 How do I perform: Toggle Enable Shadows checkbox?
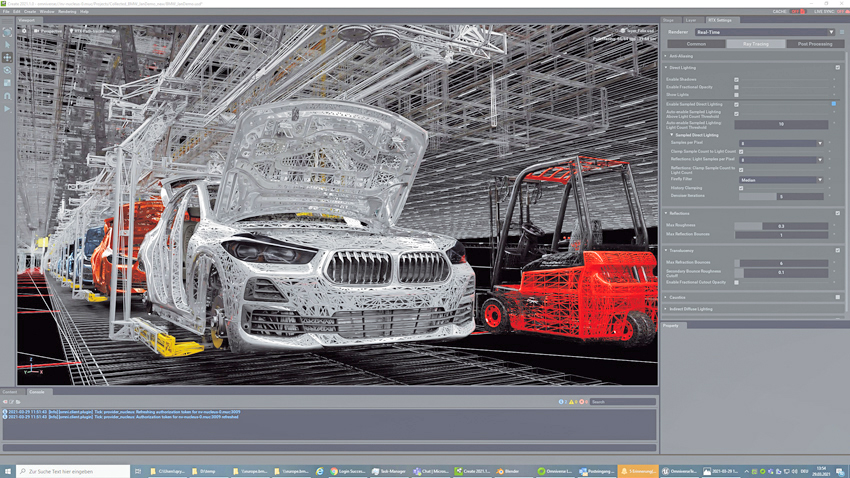click(736, 80)
